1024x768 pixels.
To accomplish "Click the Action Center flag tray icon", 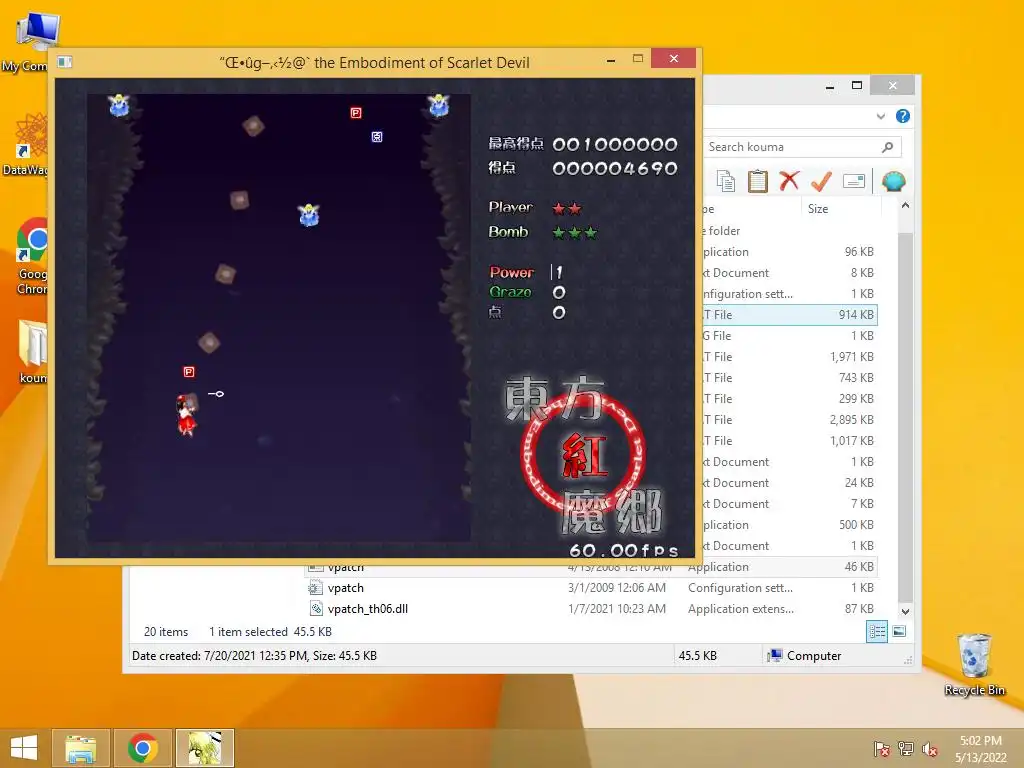I will 881,749.
